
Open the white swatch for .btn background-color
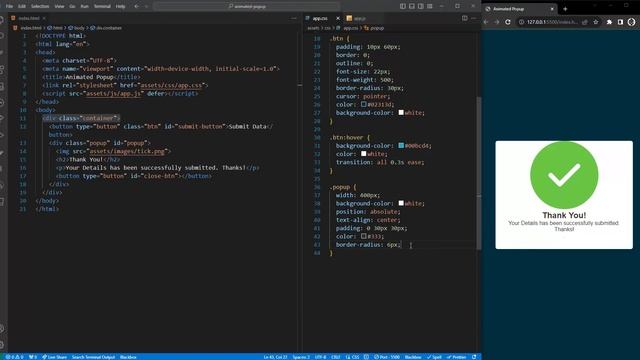tap(401, 113)
